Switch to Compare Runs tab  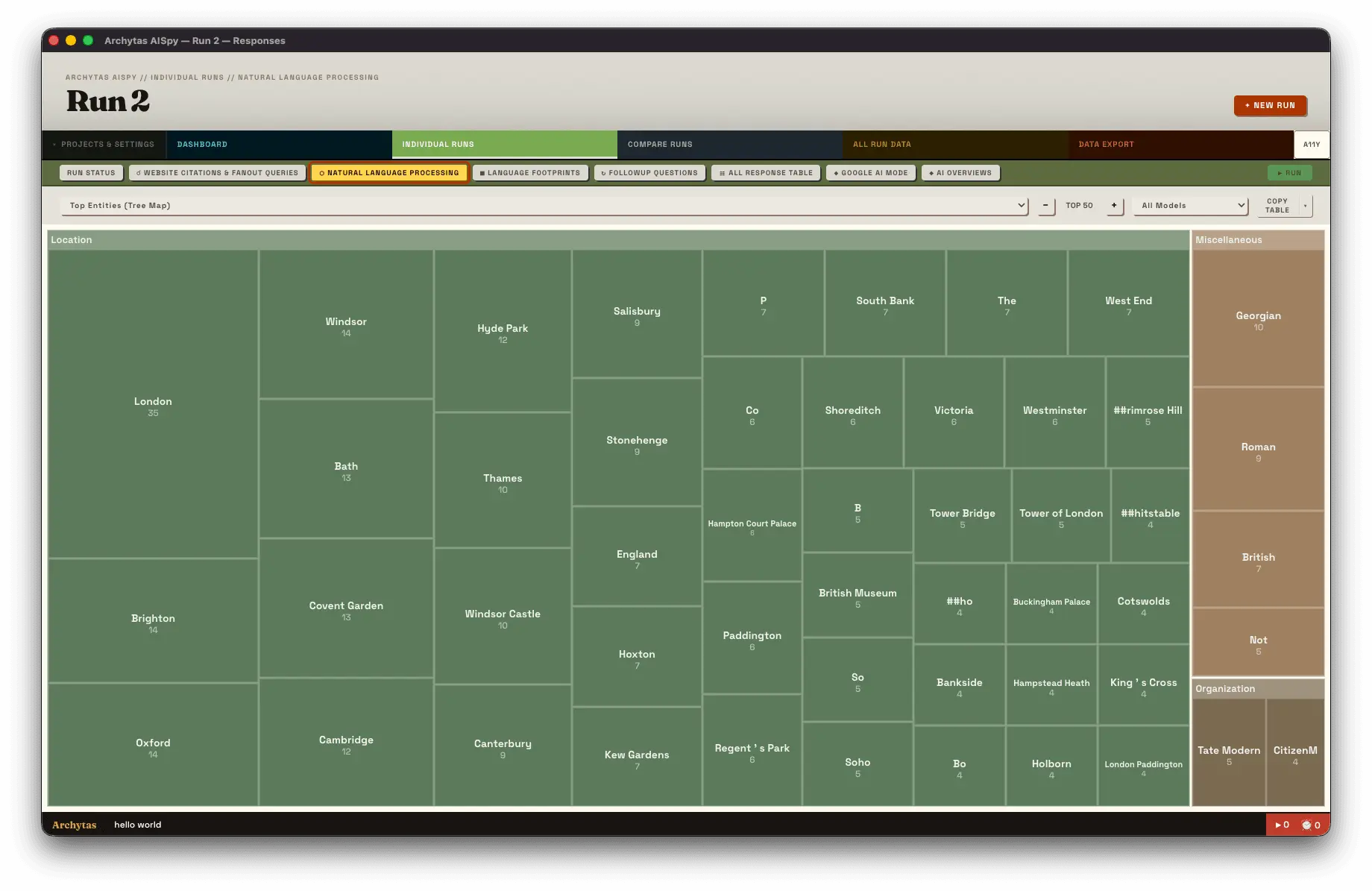[x=730, y=145]
